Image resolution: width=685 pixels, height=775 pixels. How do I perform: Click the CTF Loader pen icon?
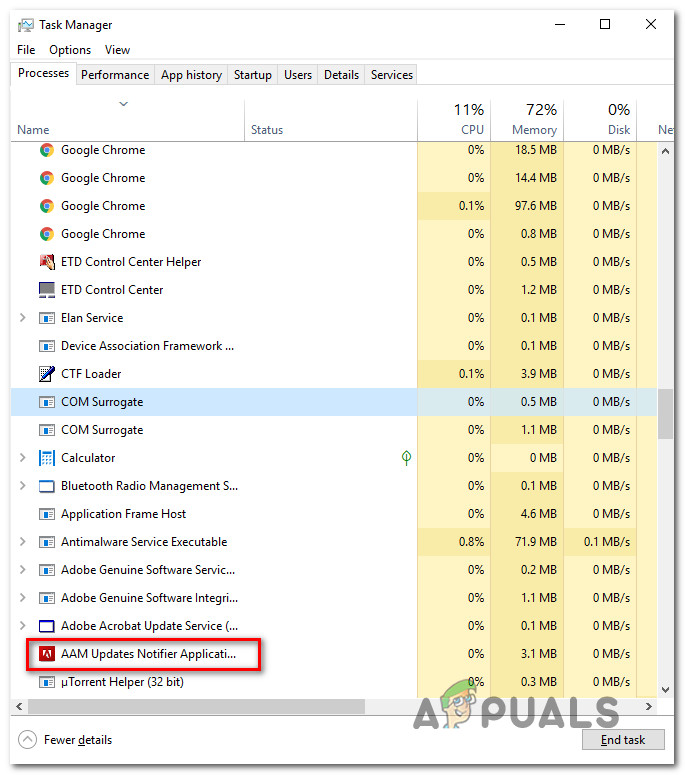coord(47,374)
